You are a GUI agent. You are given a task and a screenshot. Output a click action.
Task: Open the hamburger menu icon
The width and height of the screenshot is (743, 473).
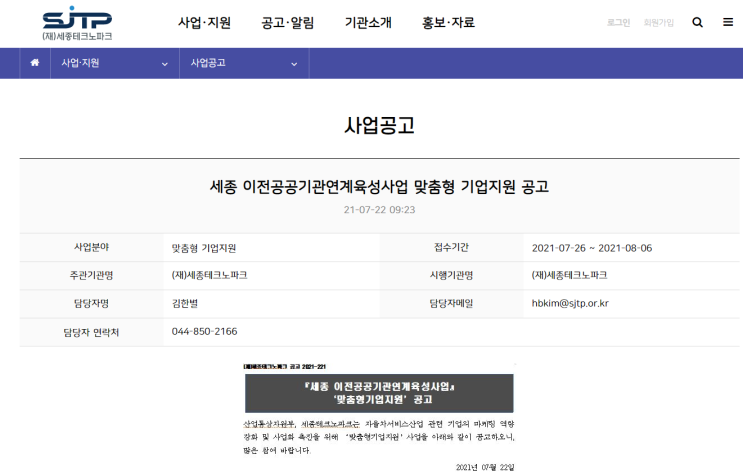[x=728, y=22]
